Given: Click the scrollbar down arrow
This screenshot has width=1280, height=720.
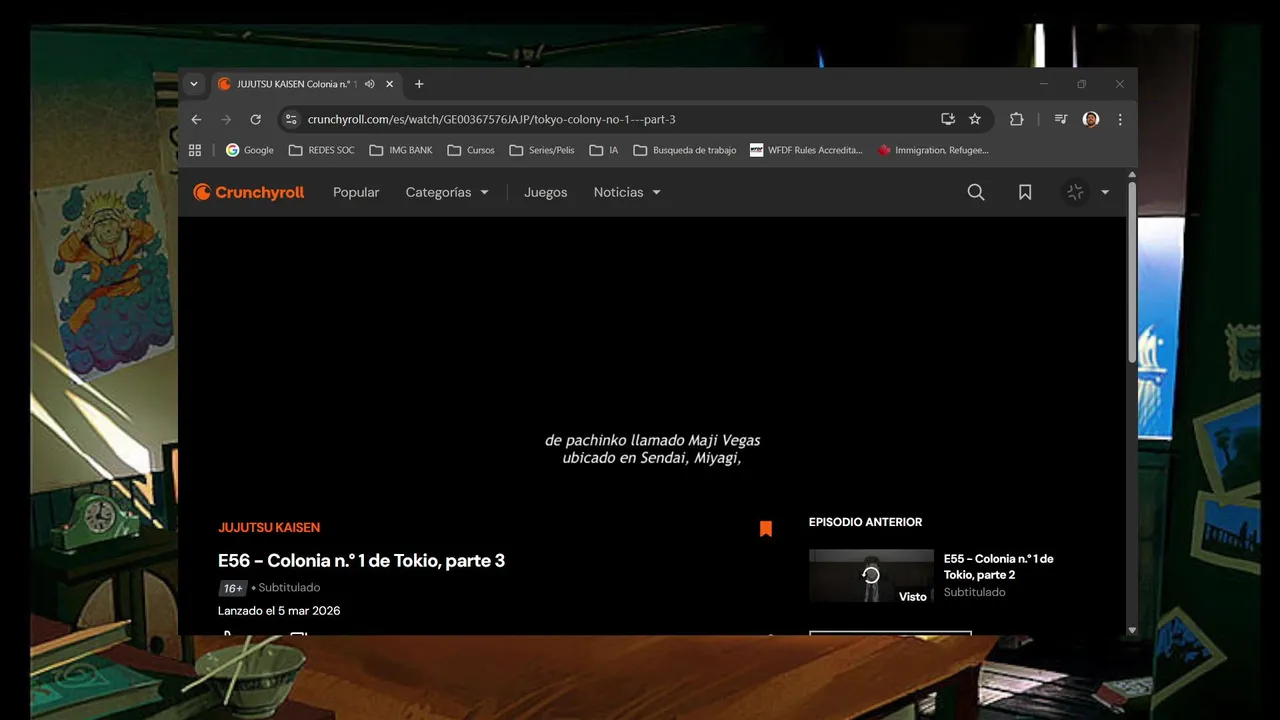Looking at the screenshot, I should point(1132,630).
